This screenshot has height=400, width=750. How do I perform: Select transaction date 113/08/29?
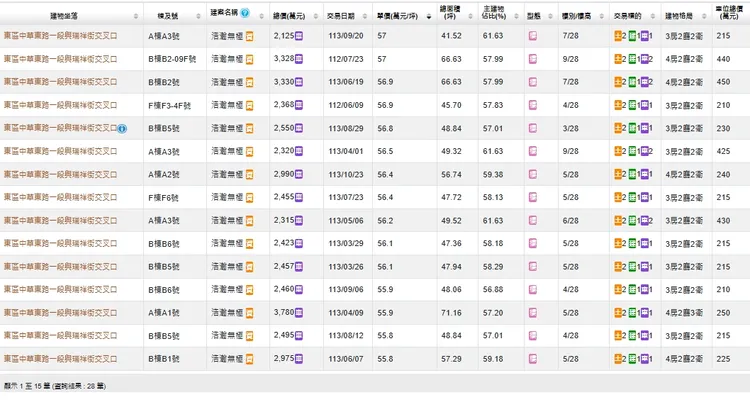[346, 128]
